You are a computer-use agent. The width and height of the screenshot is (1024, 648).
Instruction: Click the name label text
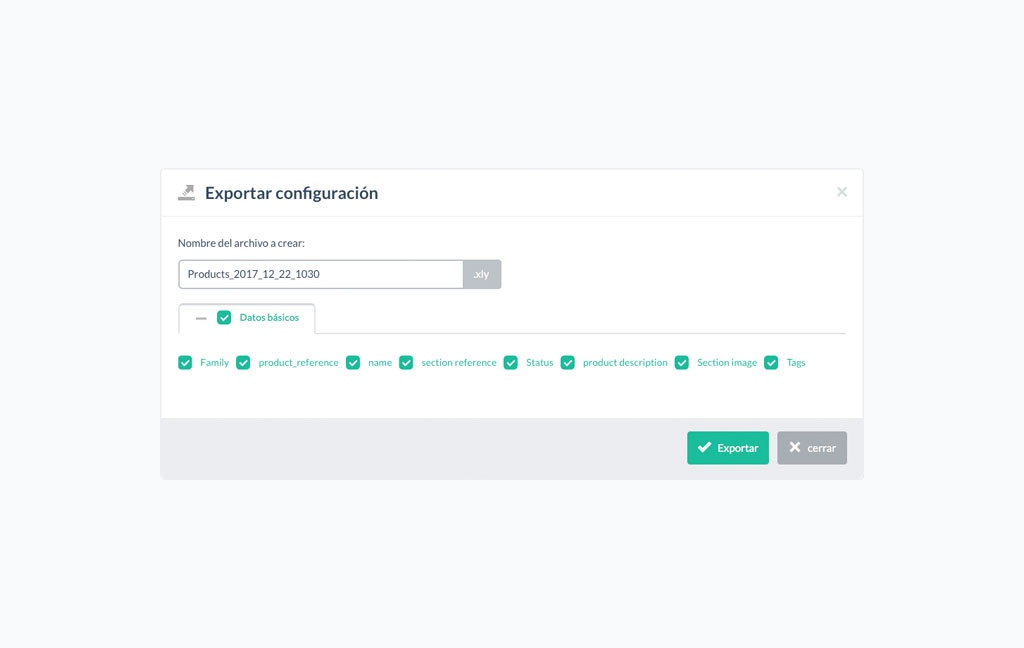click(x=380, y=363)
